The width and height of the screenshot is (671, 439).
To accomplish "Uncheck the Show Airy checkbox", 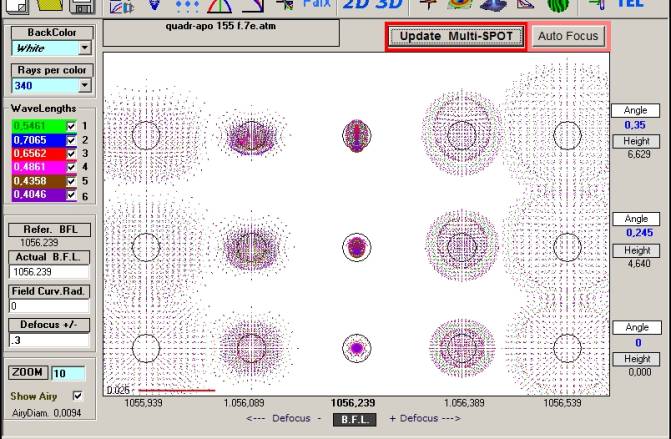I will click(x=77, y=396).
